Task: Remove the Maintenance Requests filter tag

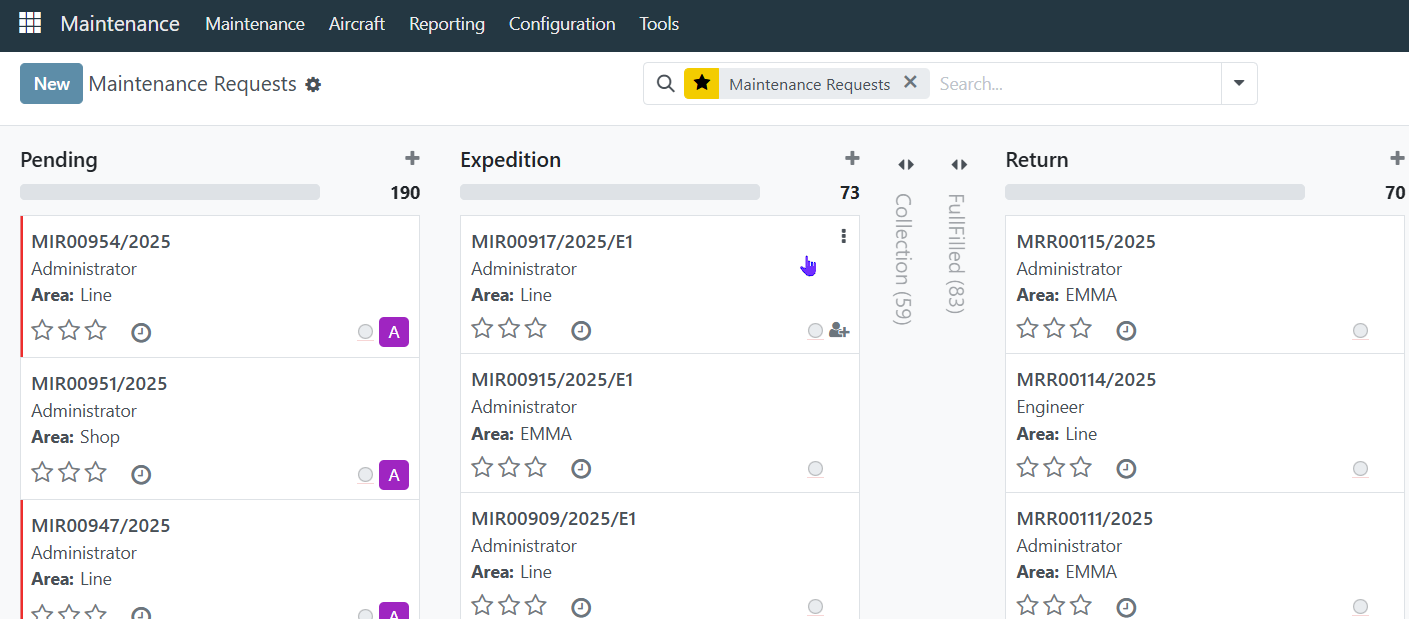Action: tap(910, 83)
